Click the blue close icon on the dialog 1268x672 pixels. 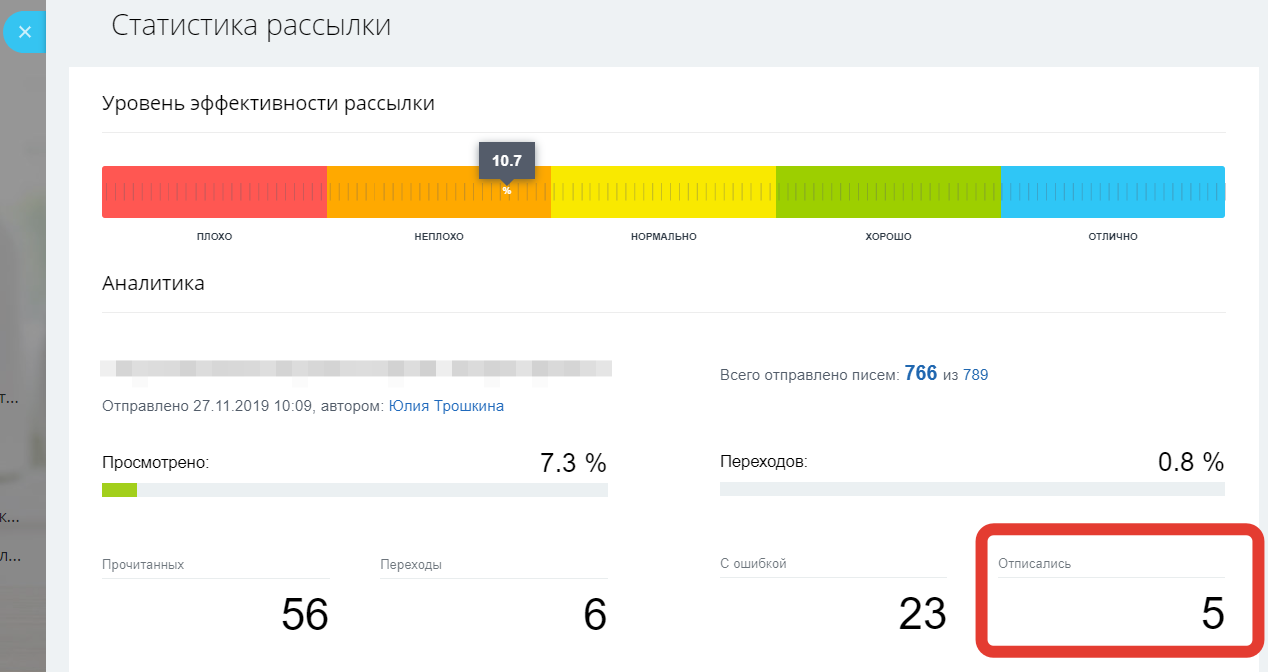point(24,31)
